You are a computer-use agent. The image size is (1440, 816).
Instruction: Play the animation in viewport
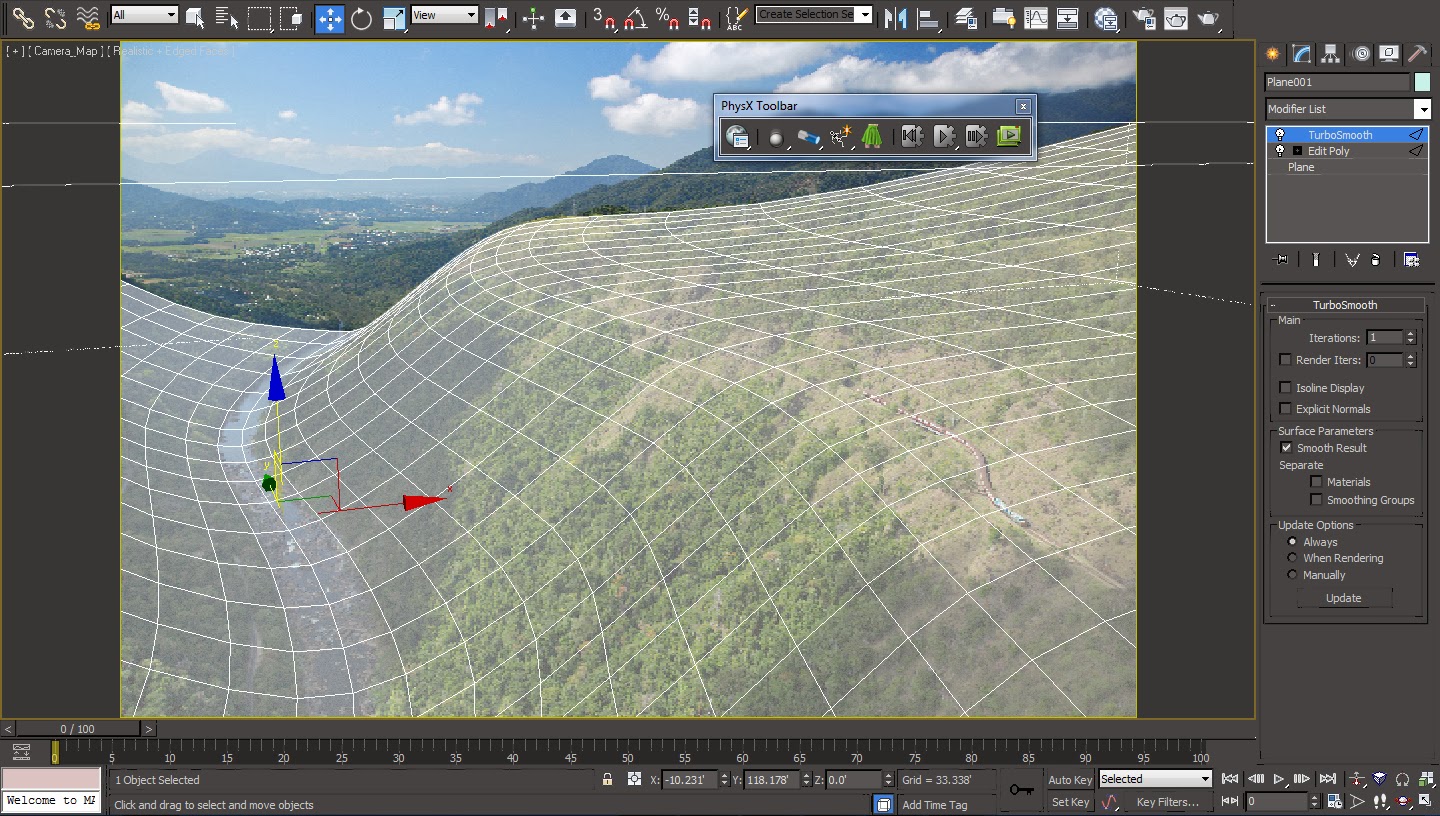pos(1279,779)
